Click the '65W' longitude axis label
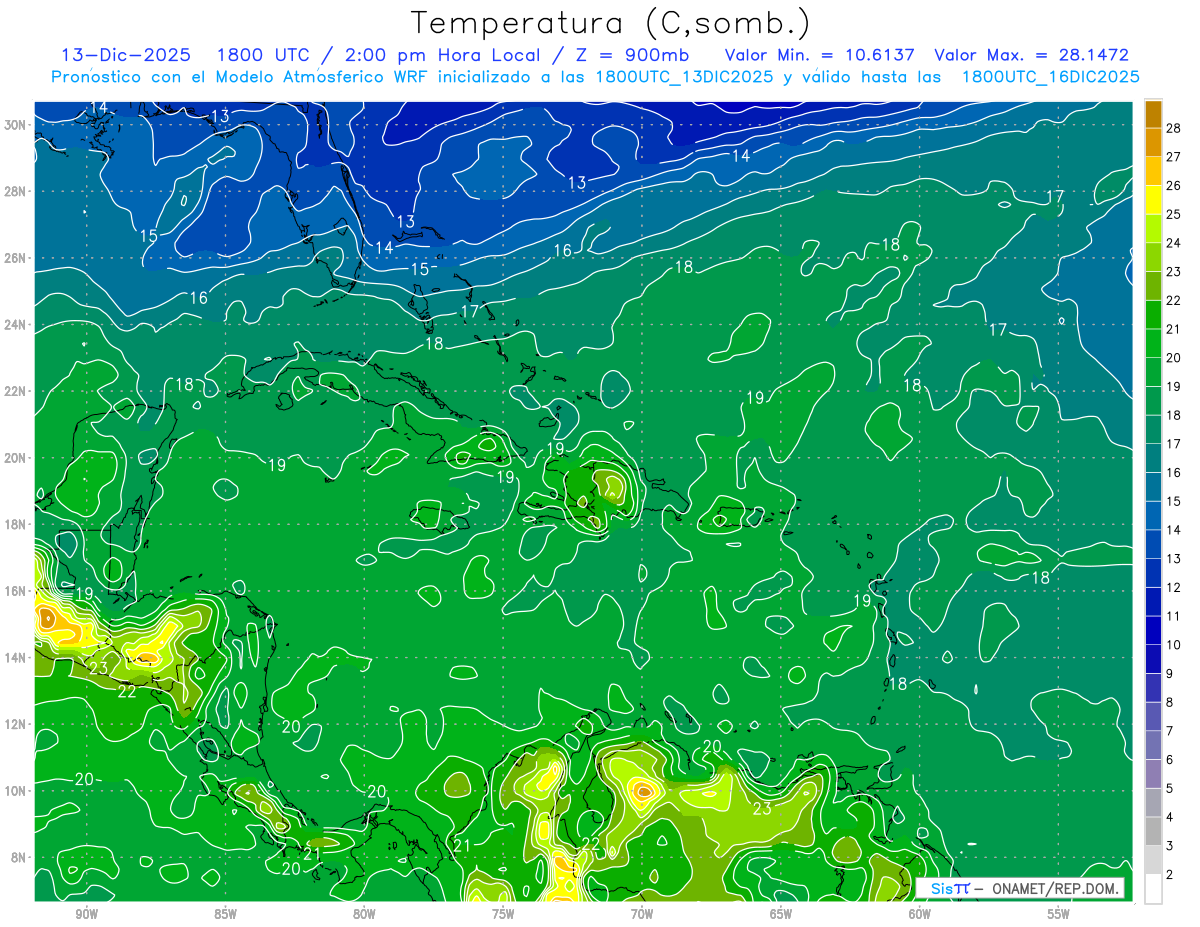This screenshot has width=1200, height=927. (x=781, y=914)
